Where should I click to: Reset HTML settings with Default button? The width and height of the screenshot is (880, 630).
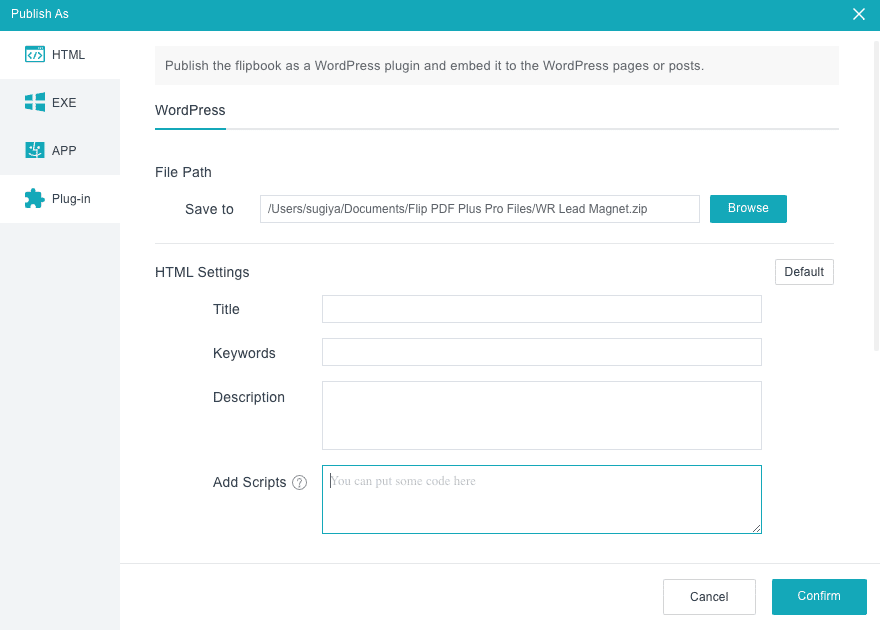pos(804,272)
